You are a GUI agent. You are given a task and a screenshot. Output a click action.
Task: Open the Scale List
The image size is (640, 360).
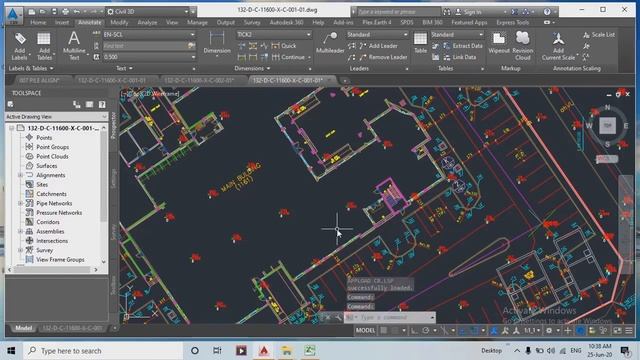[599, 35]
